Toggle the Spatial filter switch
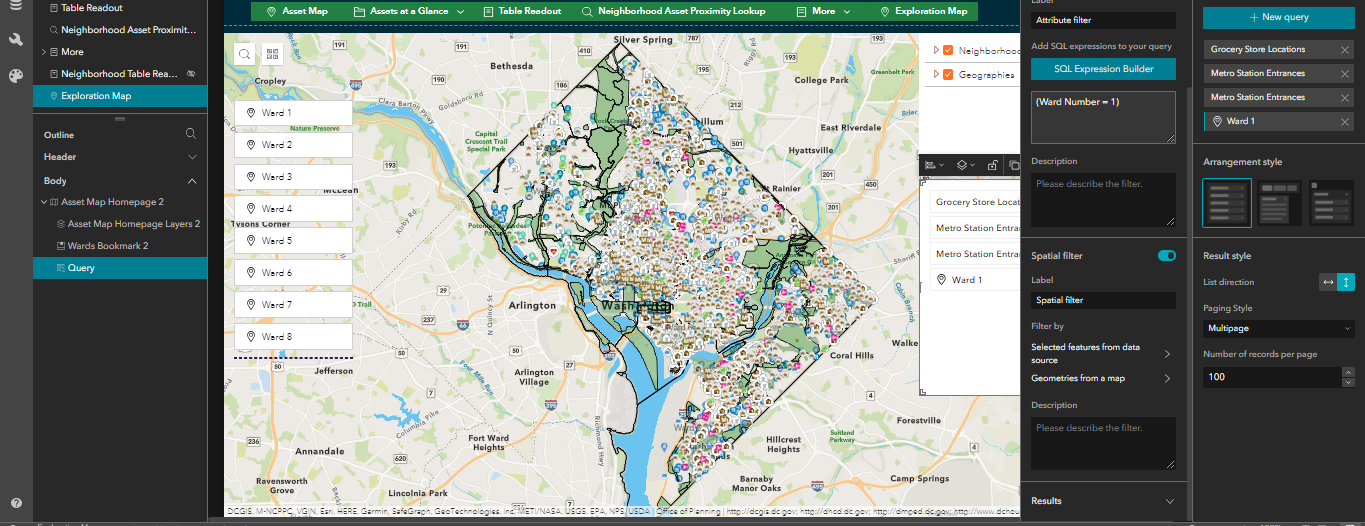The width and height of the screenshot is (1365, 526). [x=1166, y=256]
